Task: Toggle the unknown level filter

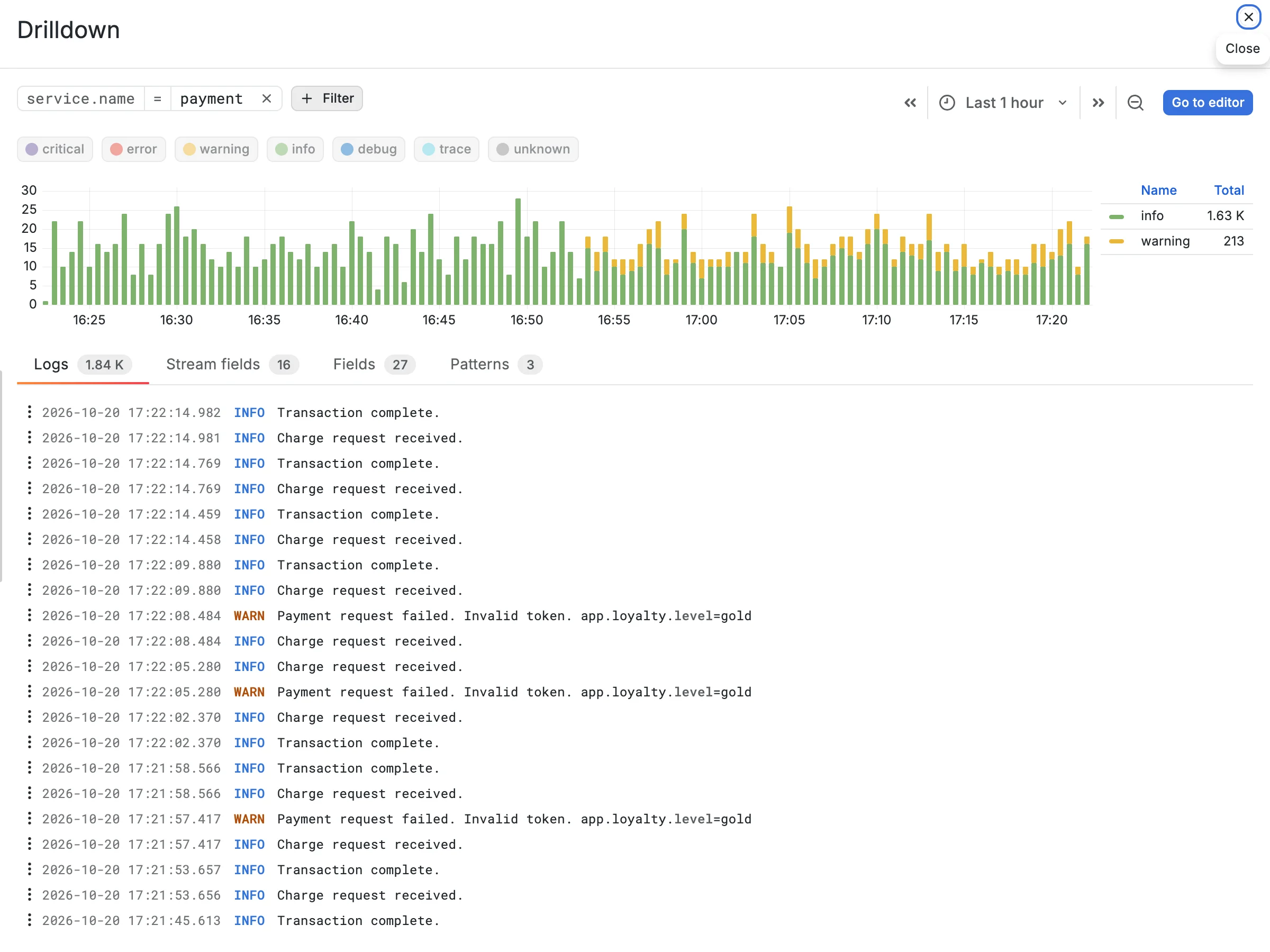Action: pos(533,149)
